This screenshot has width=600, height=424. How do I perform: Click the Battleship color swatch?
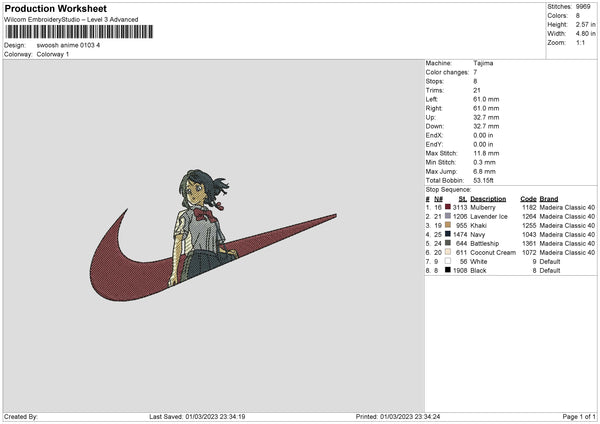point(448,243)
